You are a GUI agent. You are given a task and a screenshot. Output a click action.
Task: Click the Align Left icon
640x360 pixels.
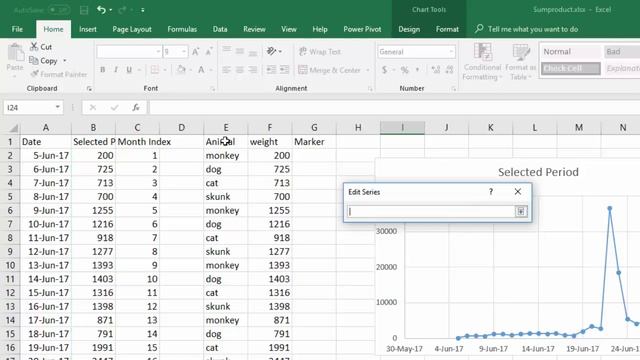pyautogui.click(x=227, y=70)
